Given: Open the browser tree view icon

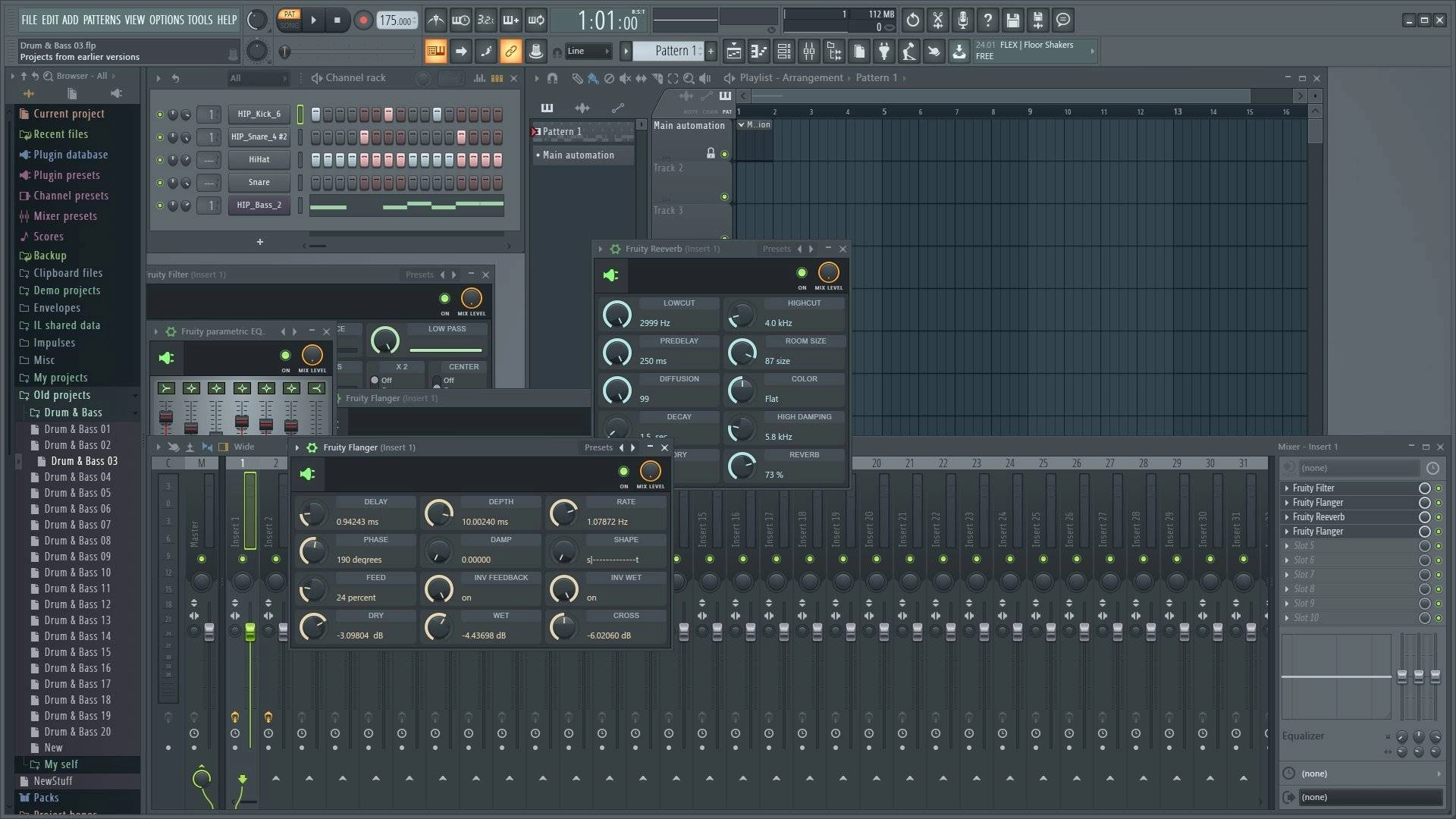Looking at the screenshot, I should [x=834, y=52].
